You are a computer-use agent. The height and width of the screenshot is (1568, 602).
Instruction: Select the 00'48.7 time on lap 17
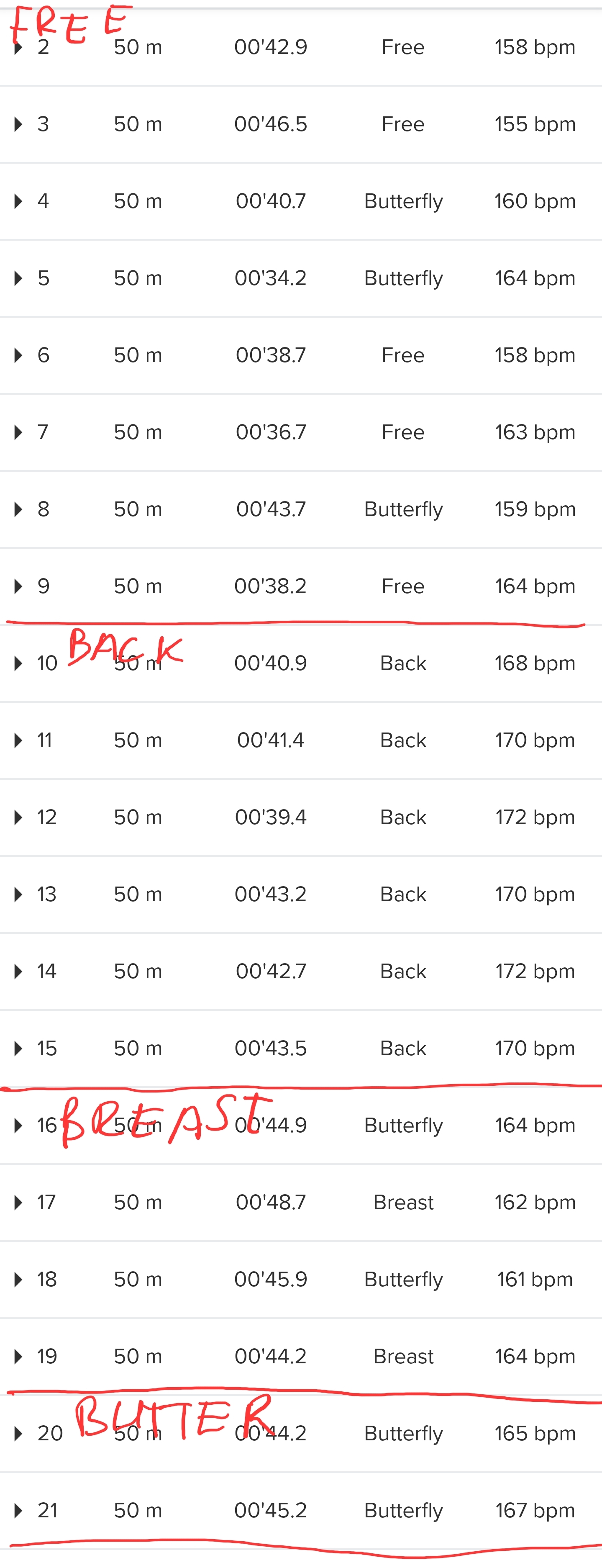(x=271, y=1202)
